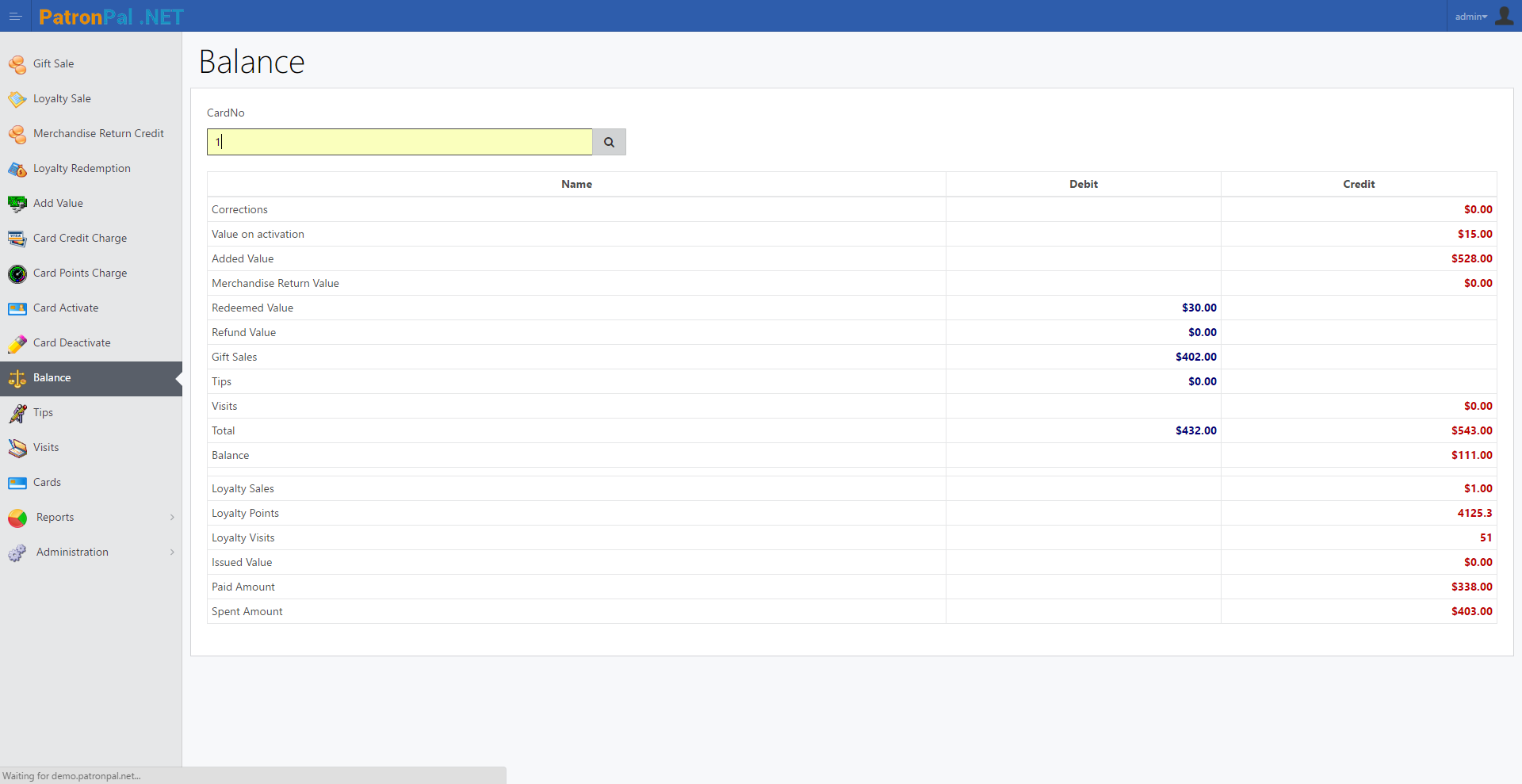Expand the Reports submenu chevron
This screenshot has height=784, width=1522.
pyautogui.click(x=172, y=517)
